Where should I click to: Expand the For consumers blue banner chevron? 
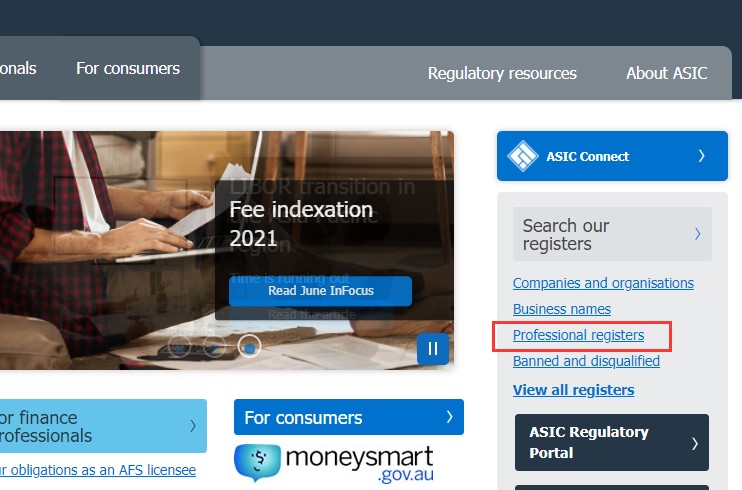(x=450, y=417)
